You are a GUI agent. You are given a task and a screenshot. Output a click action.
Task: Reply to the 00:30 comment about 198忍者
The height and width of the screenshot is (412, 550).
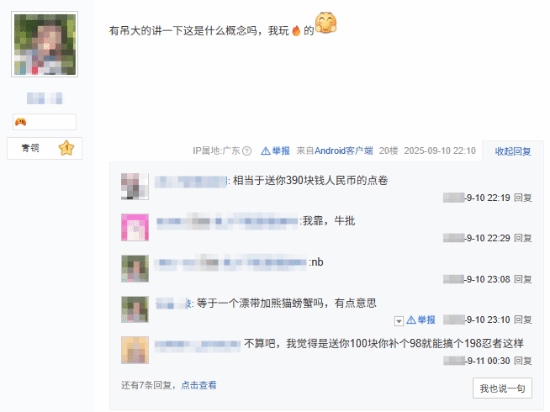(x=523, y=361)
